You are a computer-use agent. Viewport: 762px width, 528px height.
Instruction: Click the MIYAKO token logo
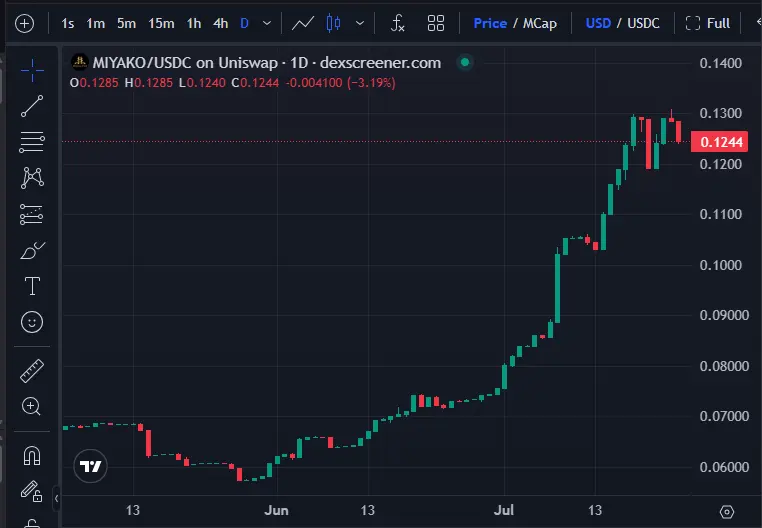click(80, 62)
